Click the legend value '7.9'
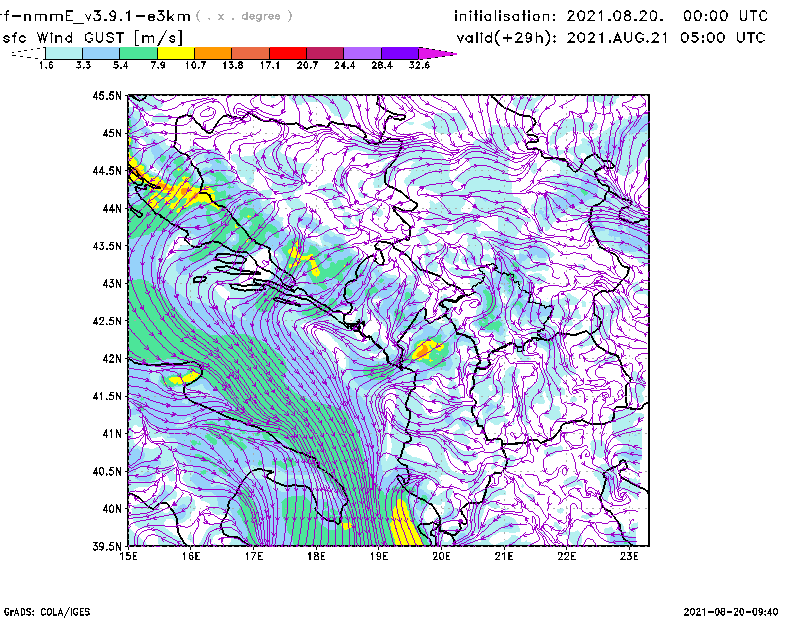This screenshot has width=800, height=618. pos(158,65)
